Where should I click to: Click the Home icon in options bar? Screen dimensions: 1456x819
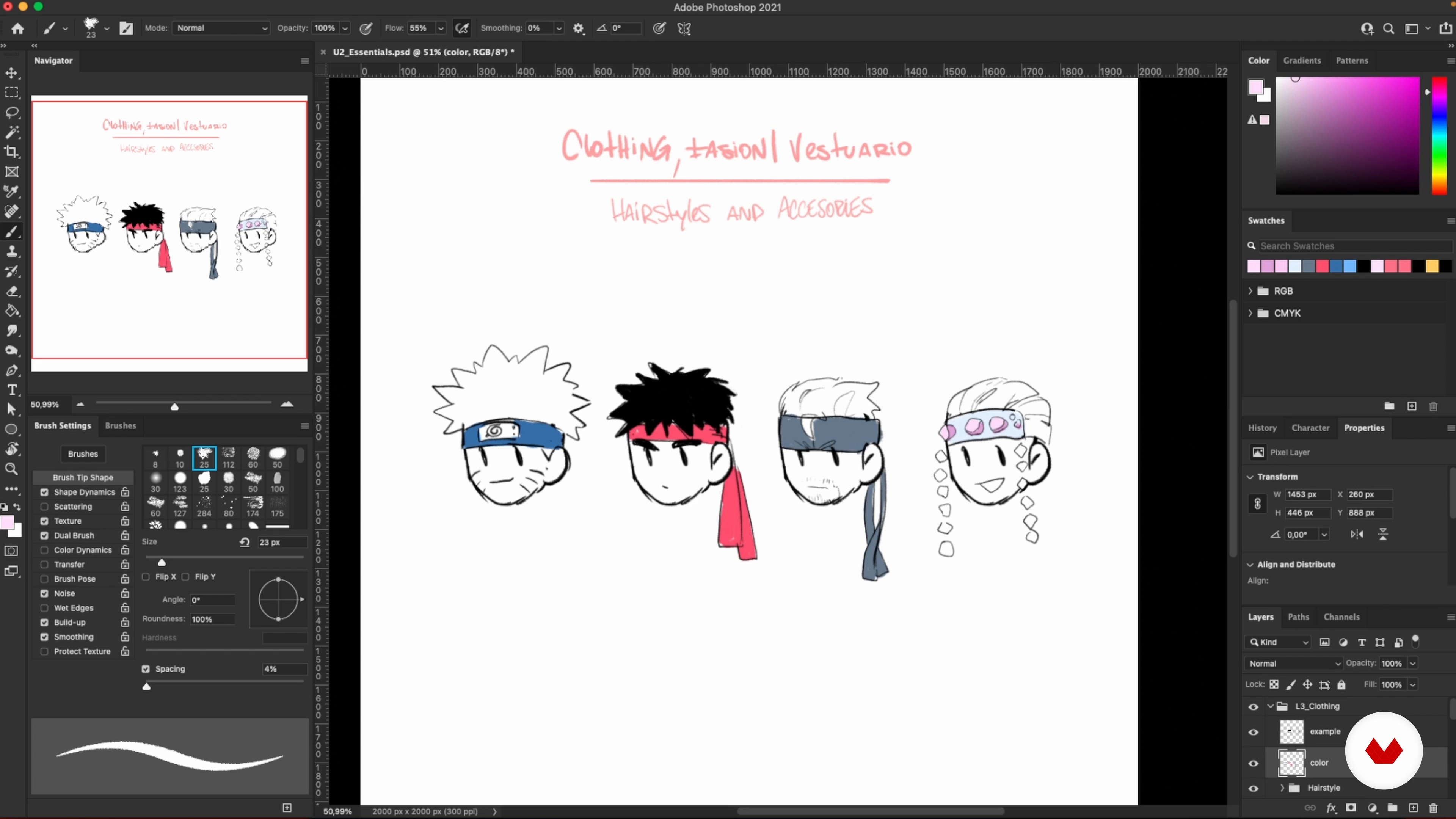pos(17,28)
